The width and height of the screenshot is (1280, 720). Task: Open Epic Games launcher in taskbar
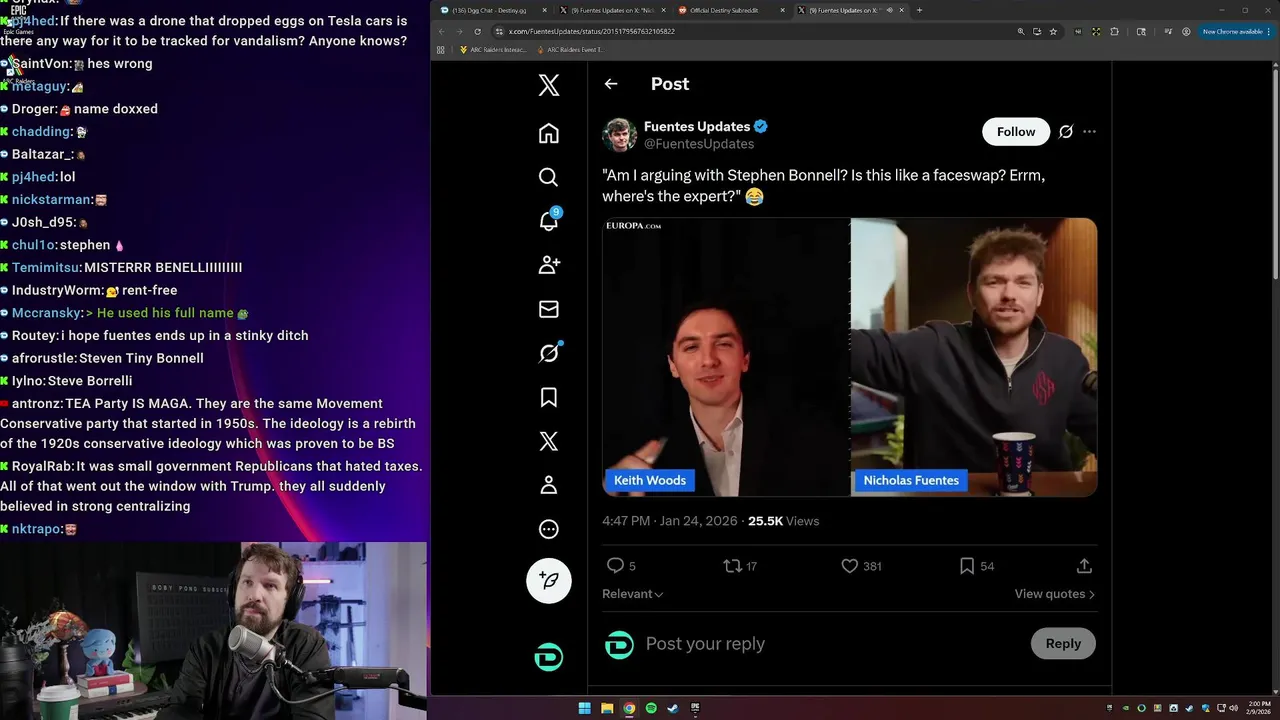pyautogui.click(x=695, y=708)
